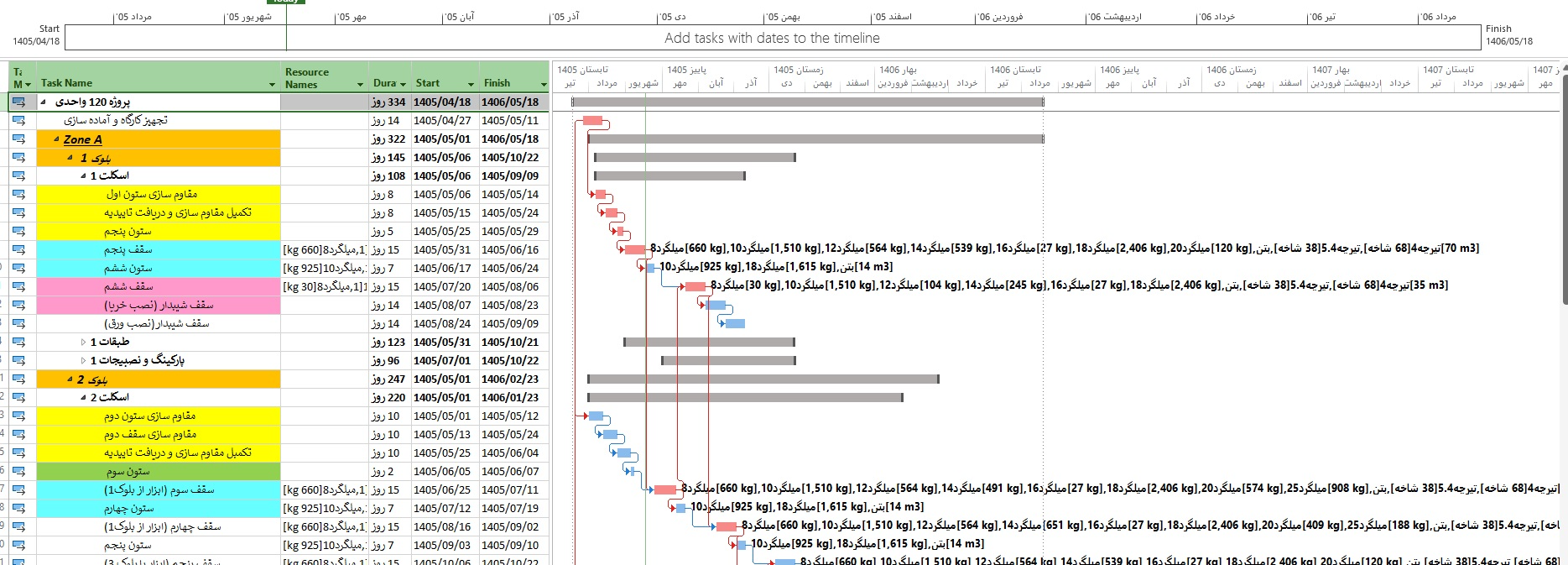Select the Task Name column header
Viewport: 1568px width, 565px height.
point(159,76)
